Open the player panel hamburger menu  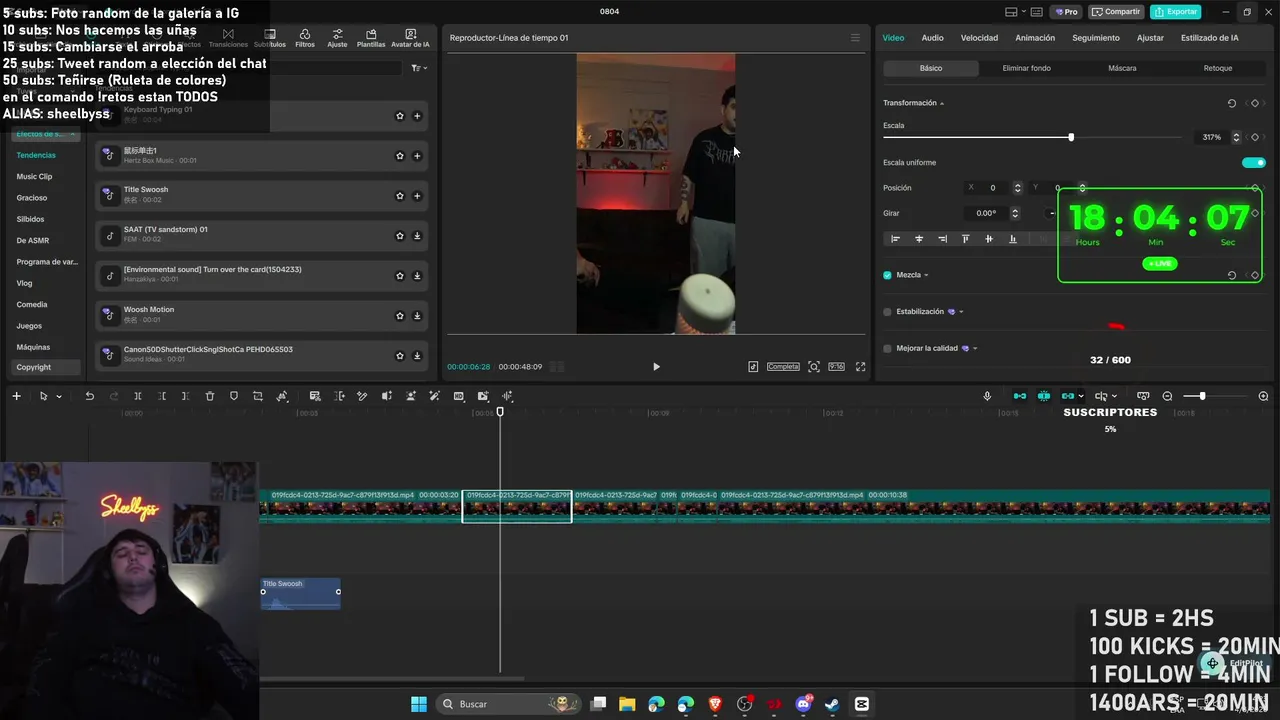point(855,38)
